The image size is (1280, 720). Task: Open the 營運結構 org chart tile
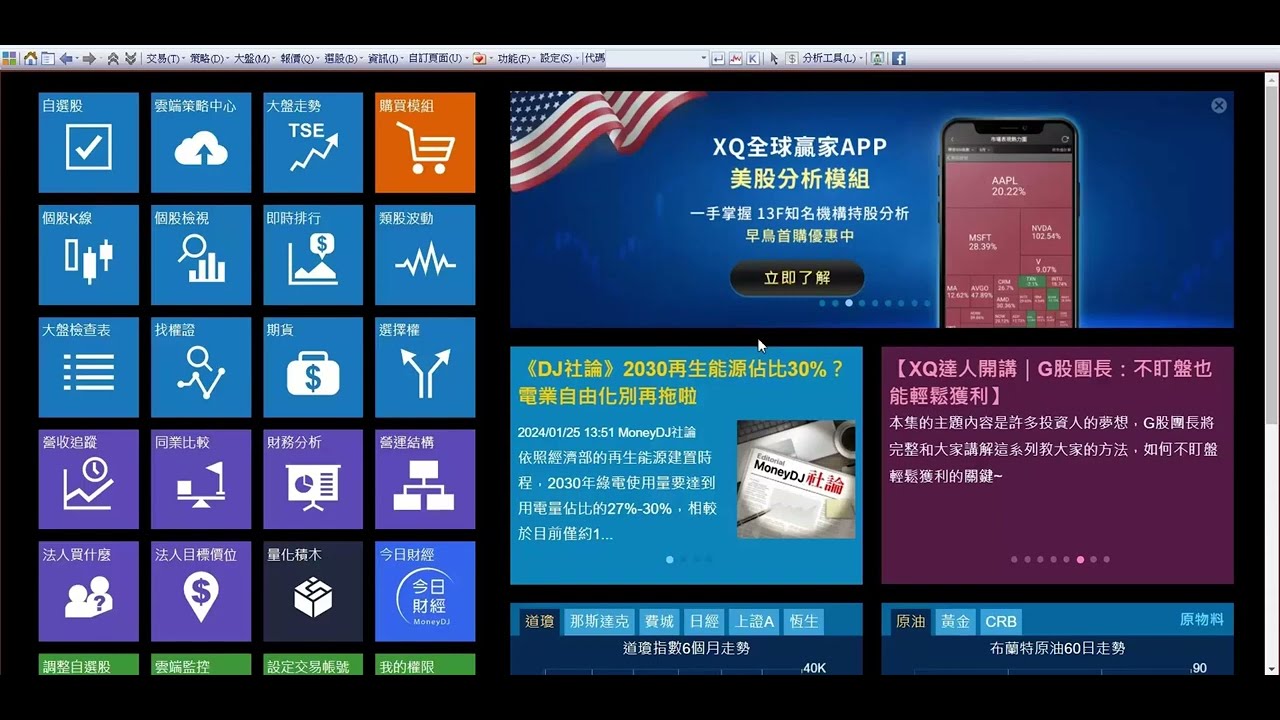pyautogui.click(x=425, y=479)
